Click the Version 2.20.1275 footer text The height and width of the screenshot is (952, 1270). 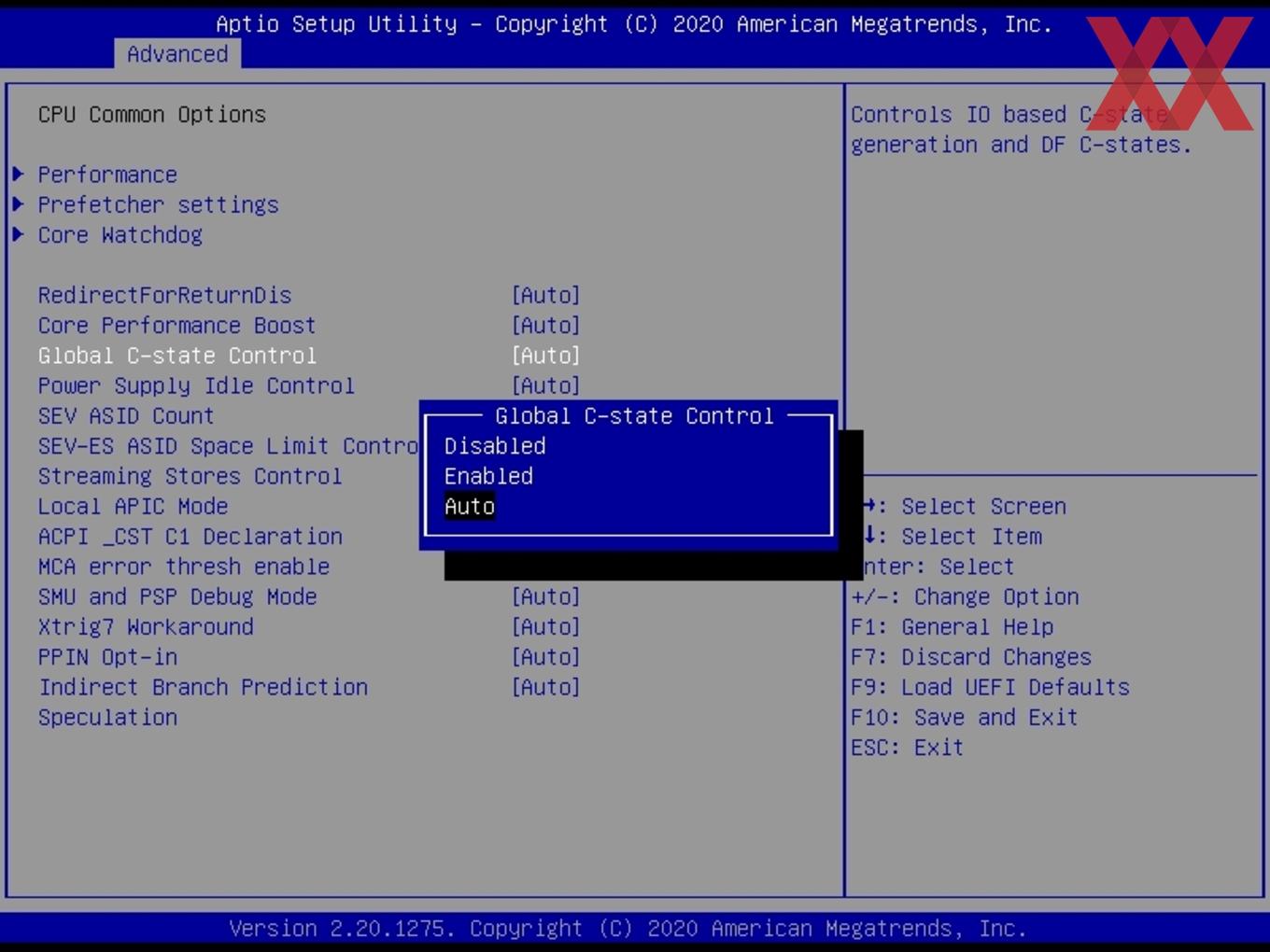[x=628, y=929]
